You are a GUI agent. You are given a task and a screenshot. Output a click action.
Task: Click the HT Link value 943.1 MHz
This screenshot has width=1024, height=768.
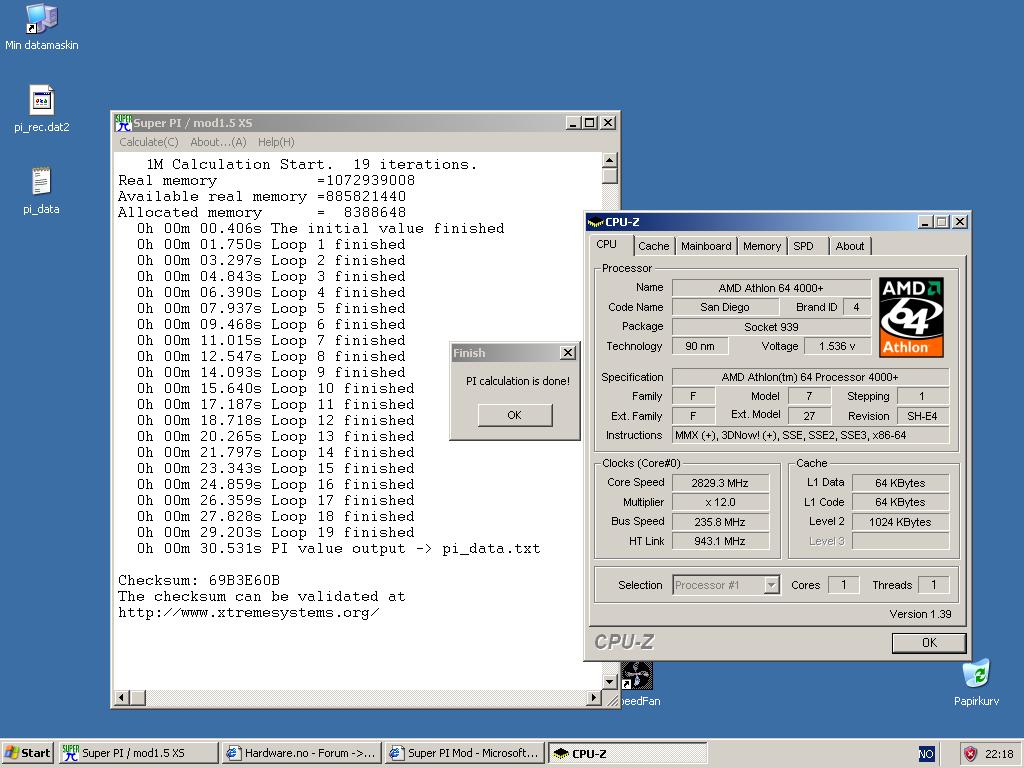coord(720,541)
